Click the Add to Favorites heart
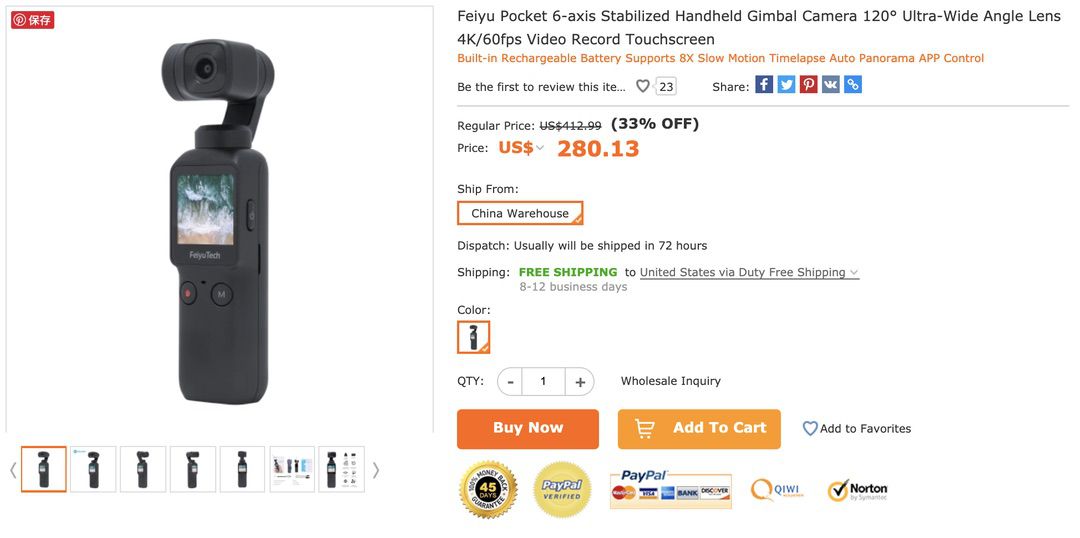Image resolution: width=1080 pixels, height=538 pixels. click(x=810, y=428)
